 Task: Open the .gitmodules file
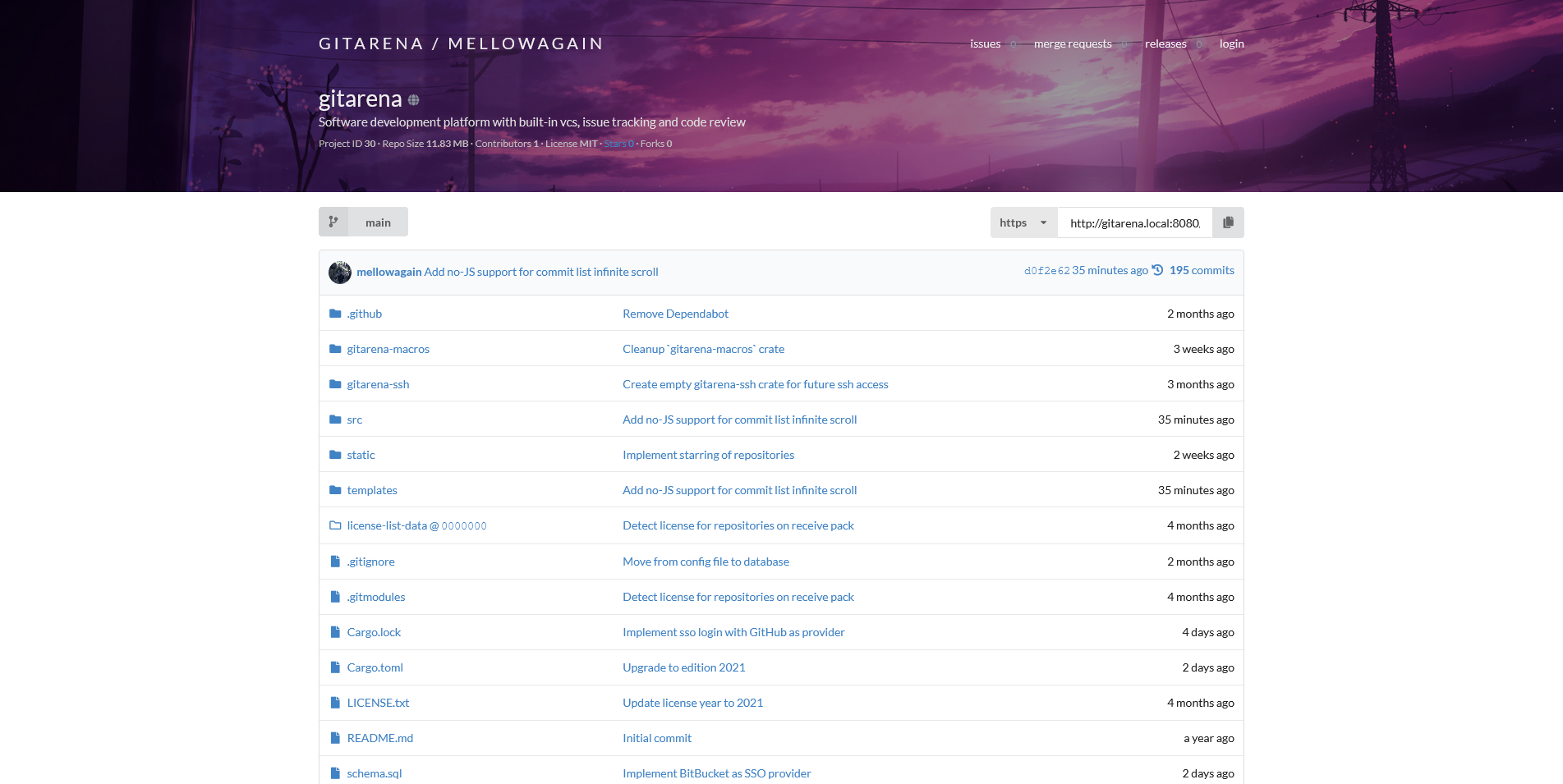(376, 597)
